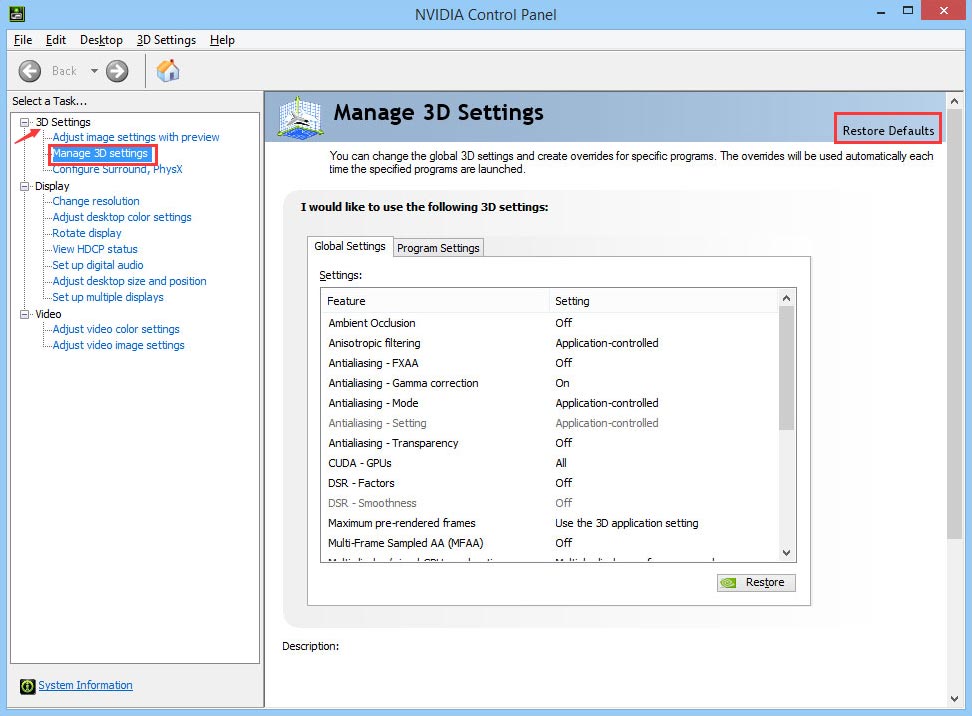The image size is (972, 716).
Task: Click the Manage 3D Settings header graphic icon
Action: pos(298,115)
